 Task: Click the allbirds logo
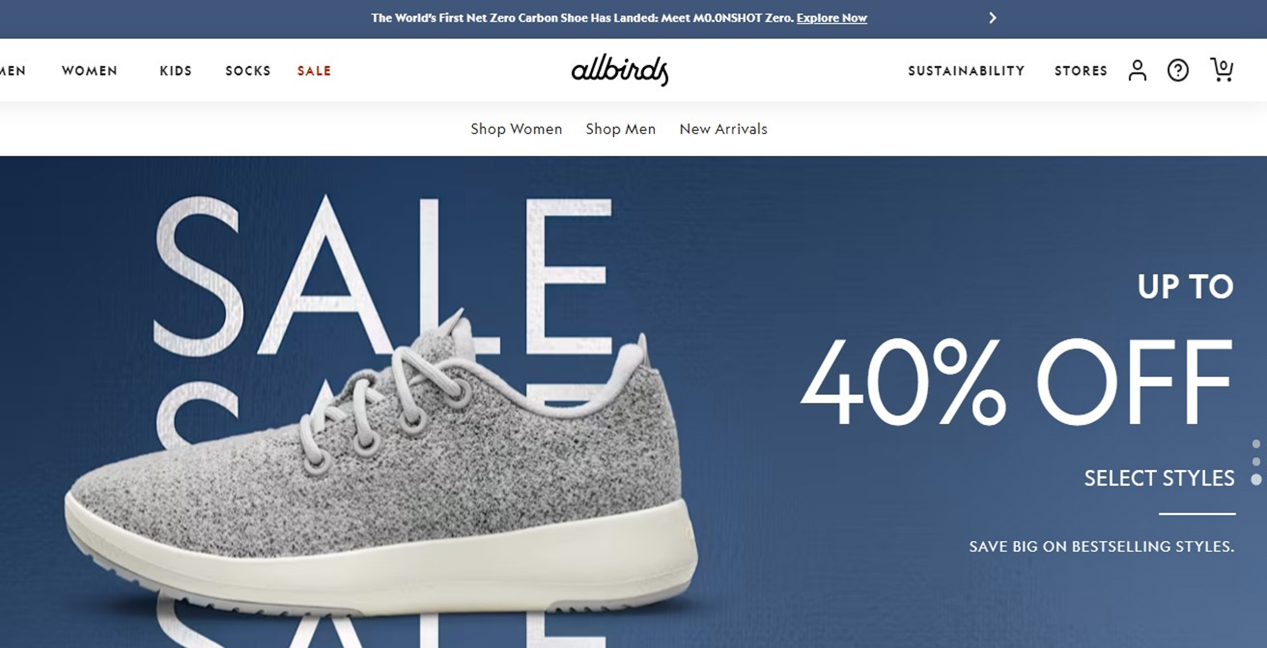pyautogui.click(x=620, y=70)
